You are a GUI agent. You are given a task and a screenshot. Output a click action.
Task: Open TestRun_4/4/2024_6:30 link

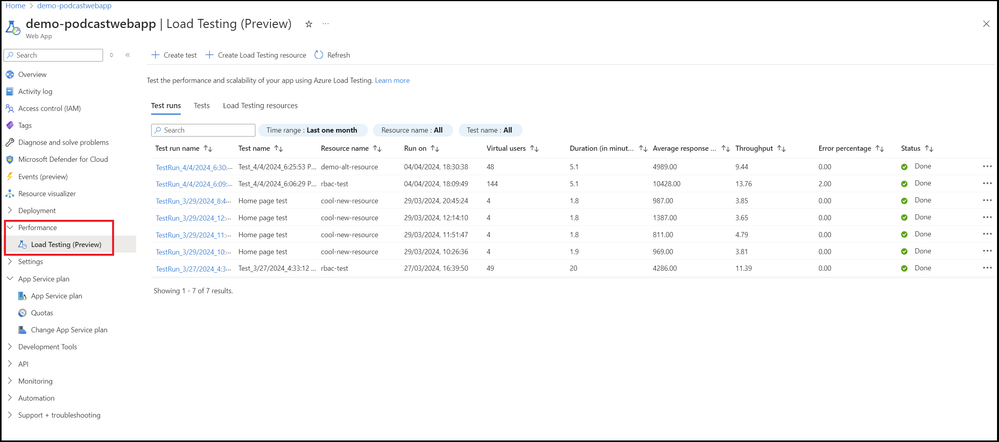pos(194,167)
